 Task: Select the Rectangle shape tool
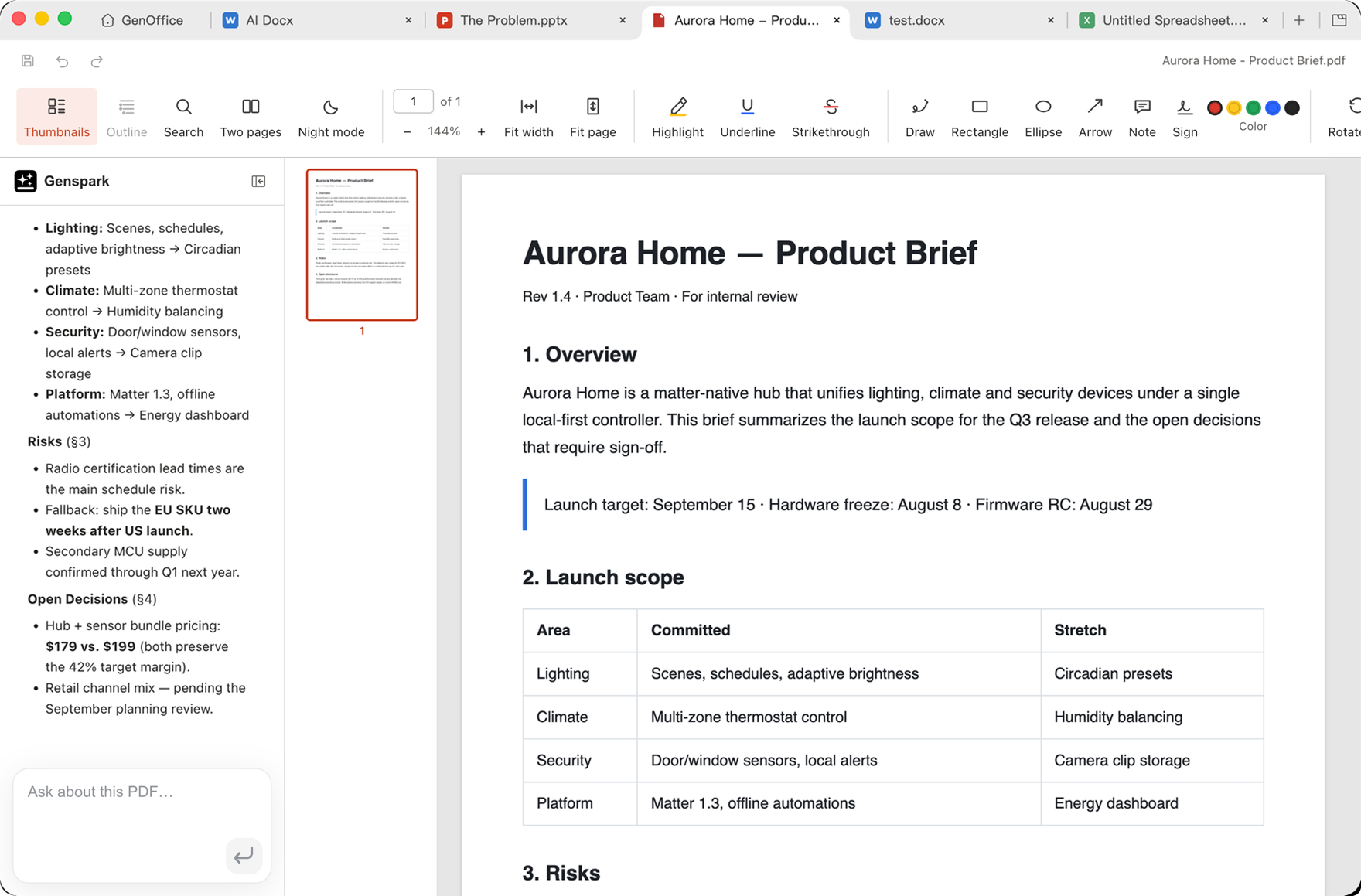(x=980, y=117)
